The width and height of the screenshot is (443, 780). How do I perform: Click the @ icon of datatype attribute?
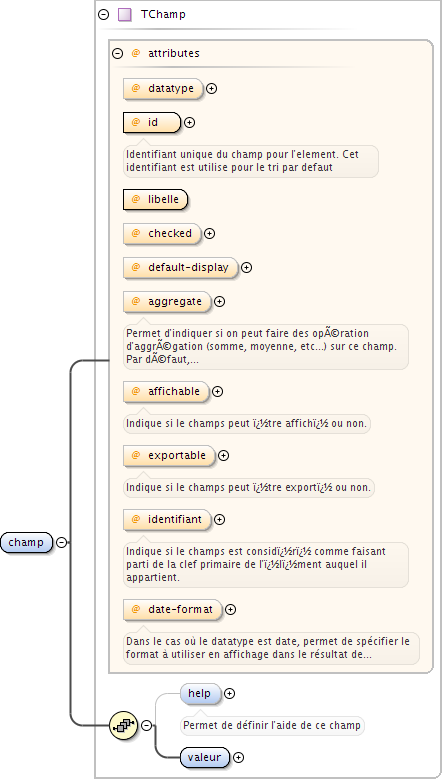(x=136, y=89)
